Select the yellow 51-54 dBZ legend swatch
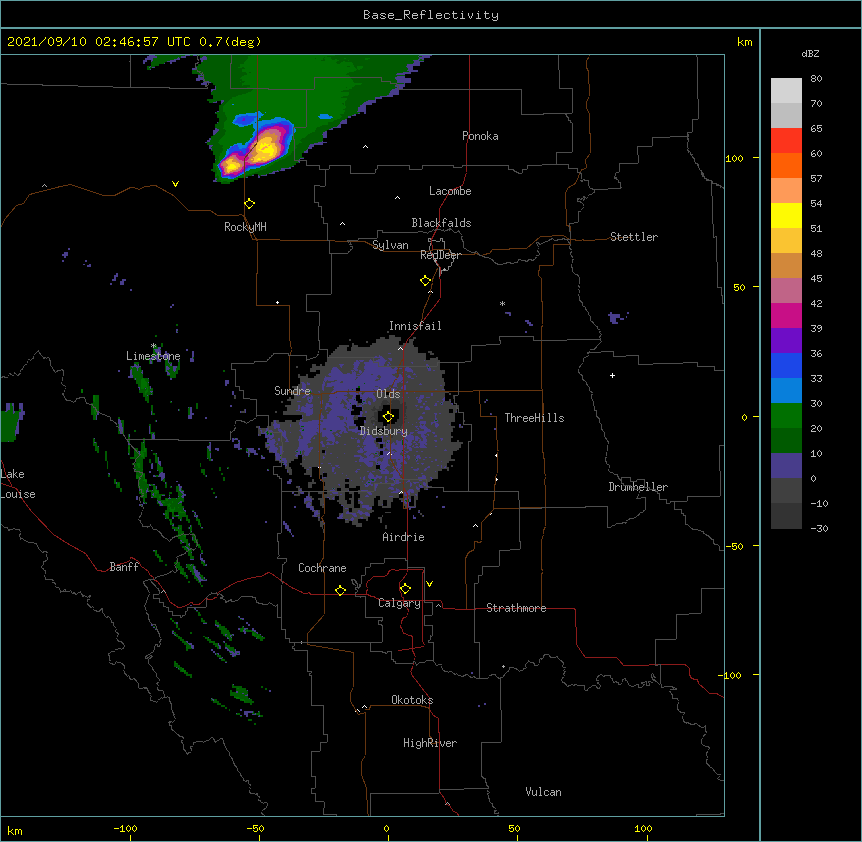This screenshot has width=862, height=842. pos(786,215)
